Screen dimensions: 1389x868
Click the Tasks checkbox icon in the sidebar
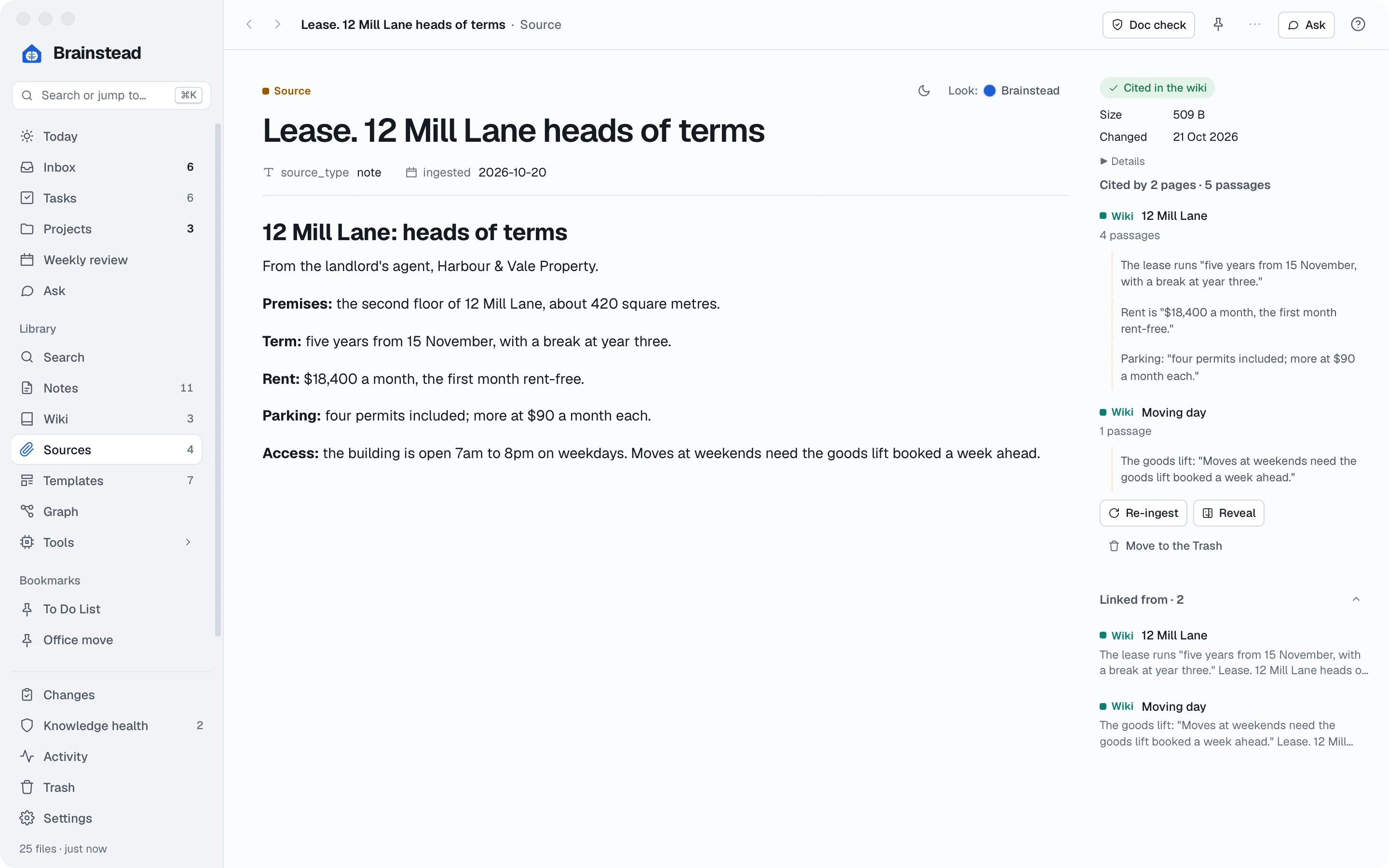[x=27, y=198]
